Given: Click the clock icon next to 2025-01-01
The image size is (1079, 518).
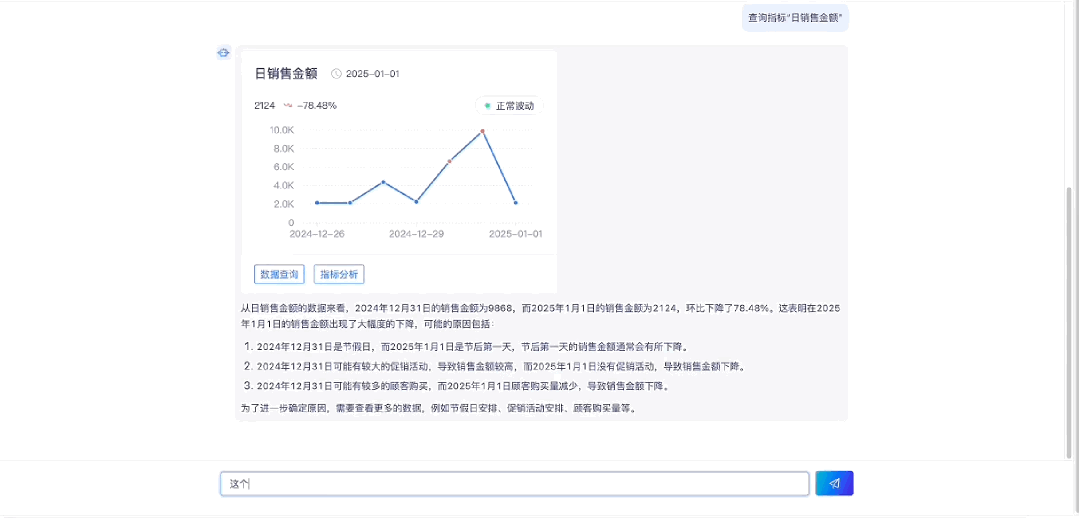Looking at the screenshot, I should pyautogui.click(x=336, y=74).
